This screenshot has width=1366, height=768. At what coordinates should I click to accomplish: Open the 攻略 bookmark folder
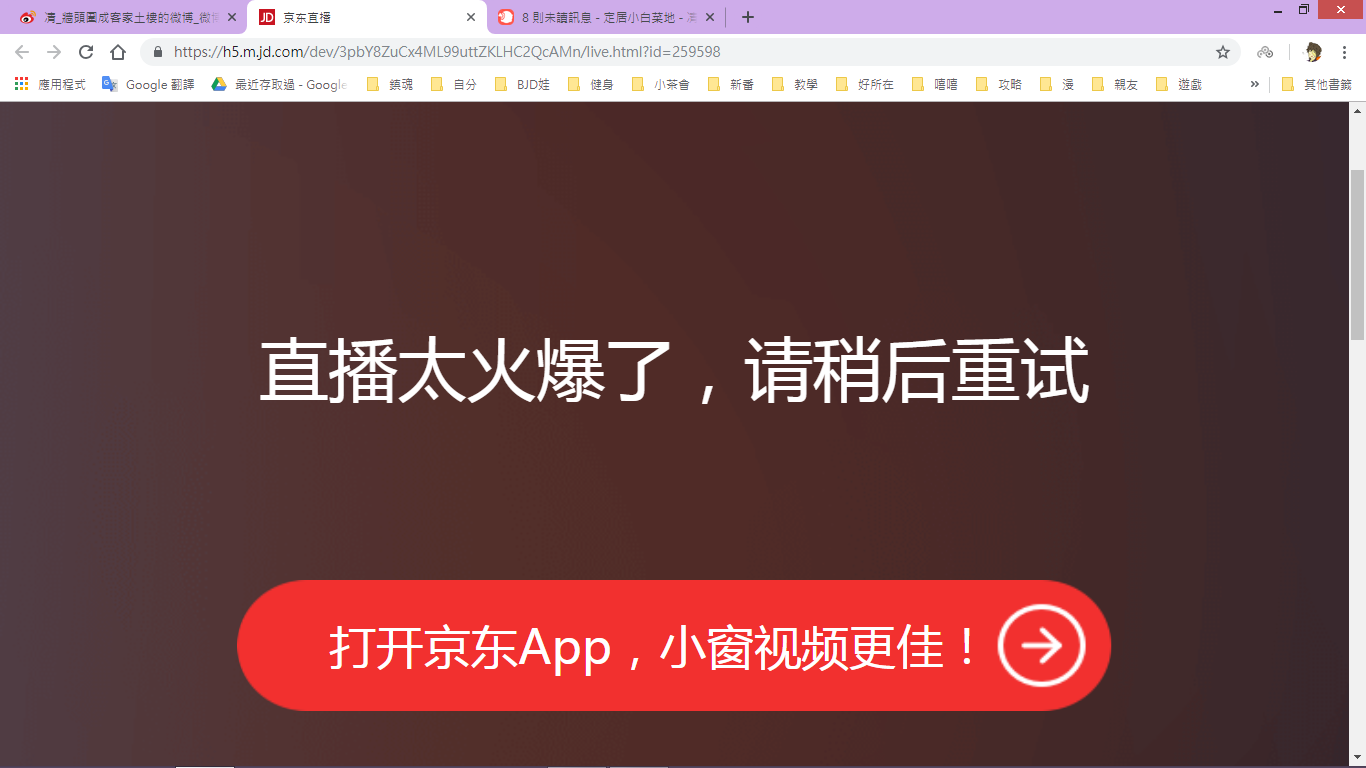click(x=999, y=85)
